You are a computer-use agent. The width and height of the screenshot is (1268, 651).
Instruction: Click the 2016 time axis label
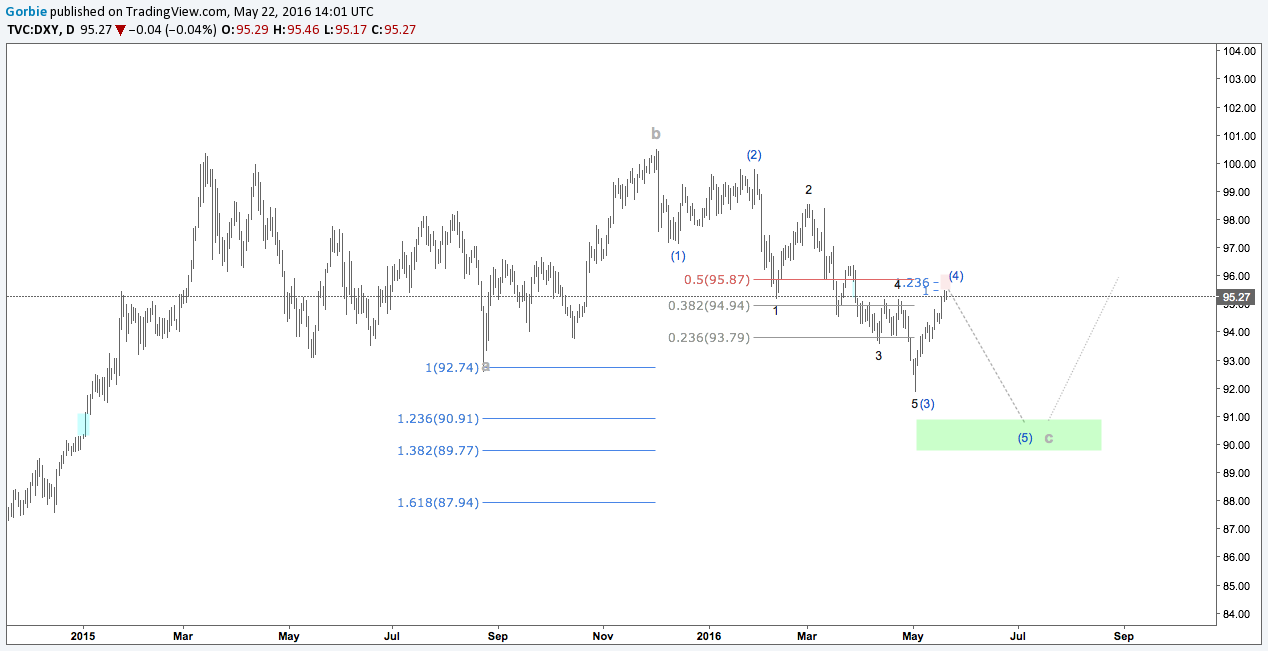[x=709, y=635]
